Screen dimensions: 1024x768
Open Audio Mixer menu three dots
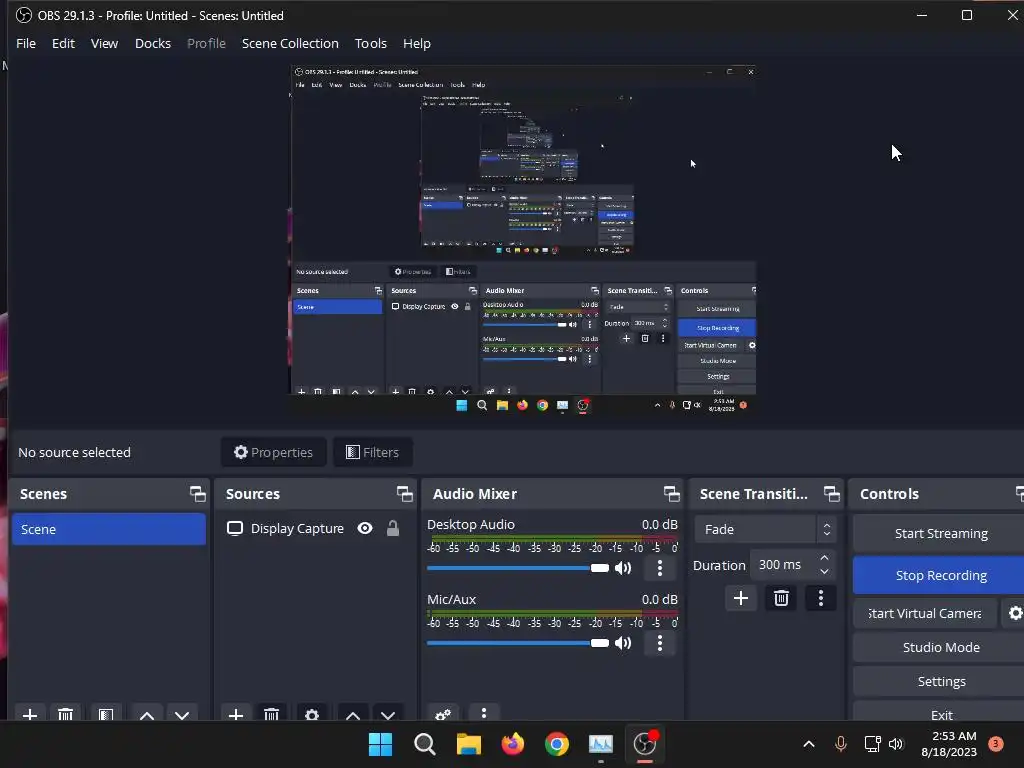tap(484, 712)
